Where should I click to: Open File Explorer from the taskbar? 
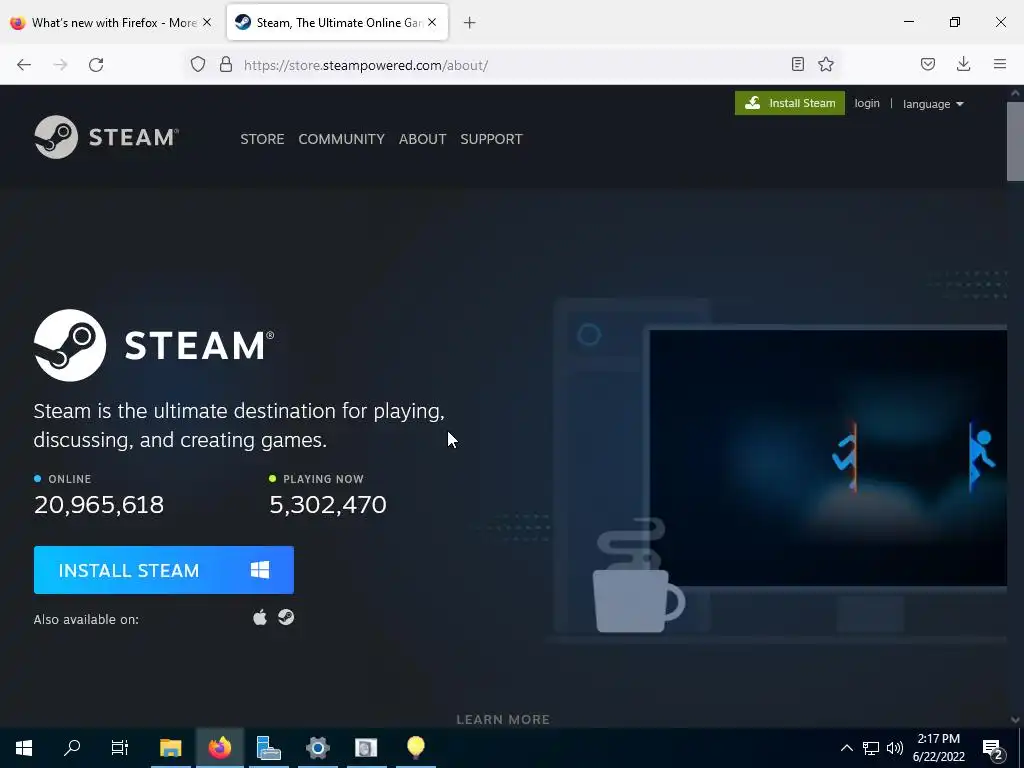[170, 748]
